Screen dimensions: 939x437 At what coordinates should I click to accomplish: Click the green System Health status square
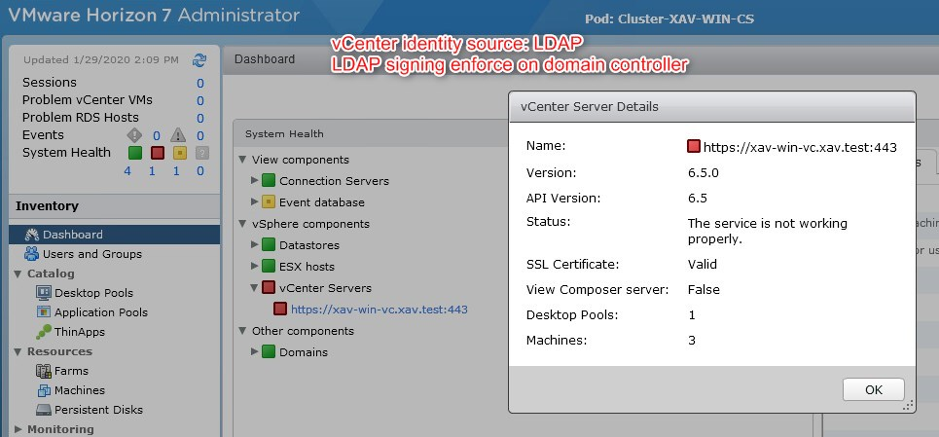[x=135, y=153]
